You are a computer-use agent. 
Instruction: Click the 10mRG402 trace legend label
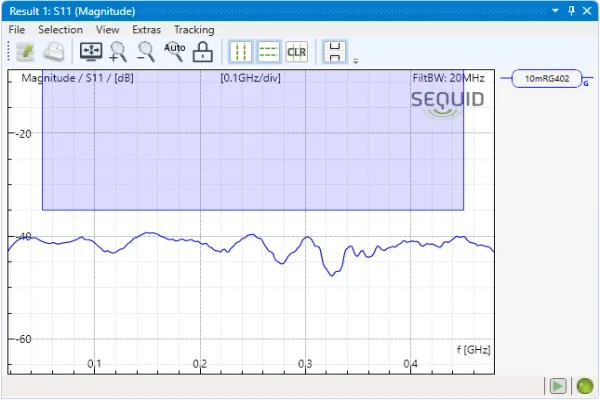click(x=546, y=79)
